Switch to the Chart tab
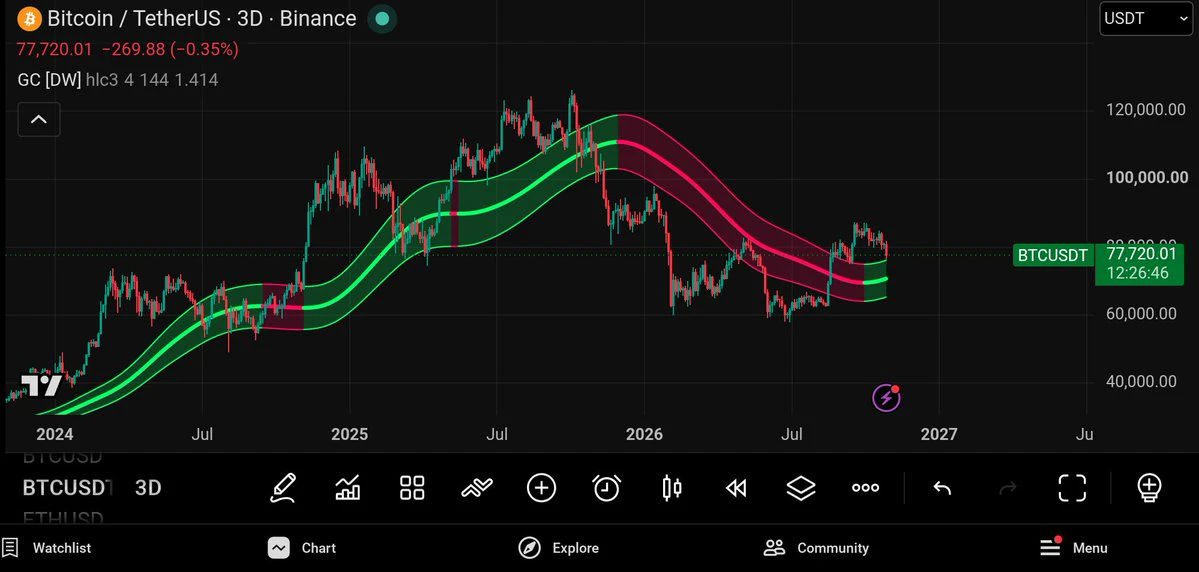 point(302,548)
